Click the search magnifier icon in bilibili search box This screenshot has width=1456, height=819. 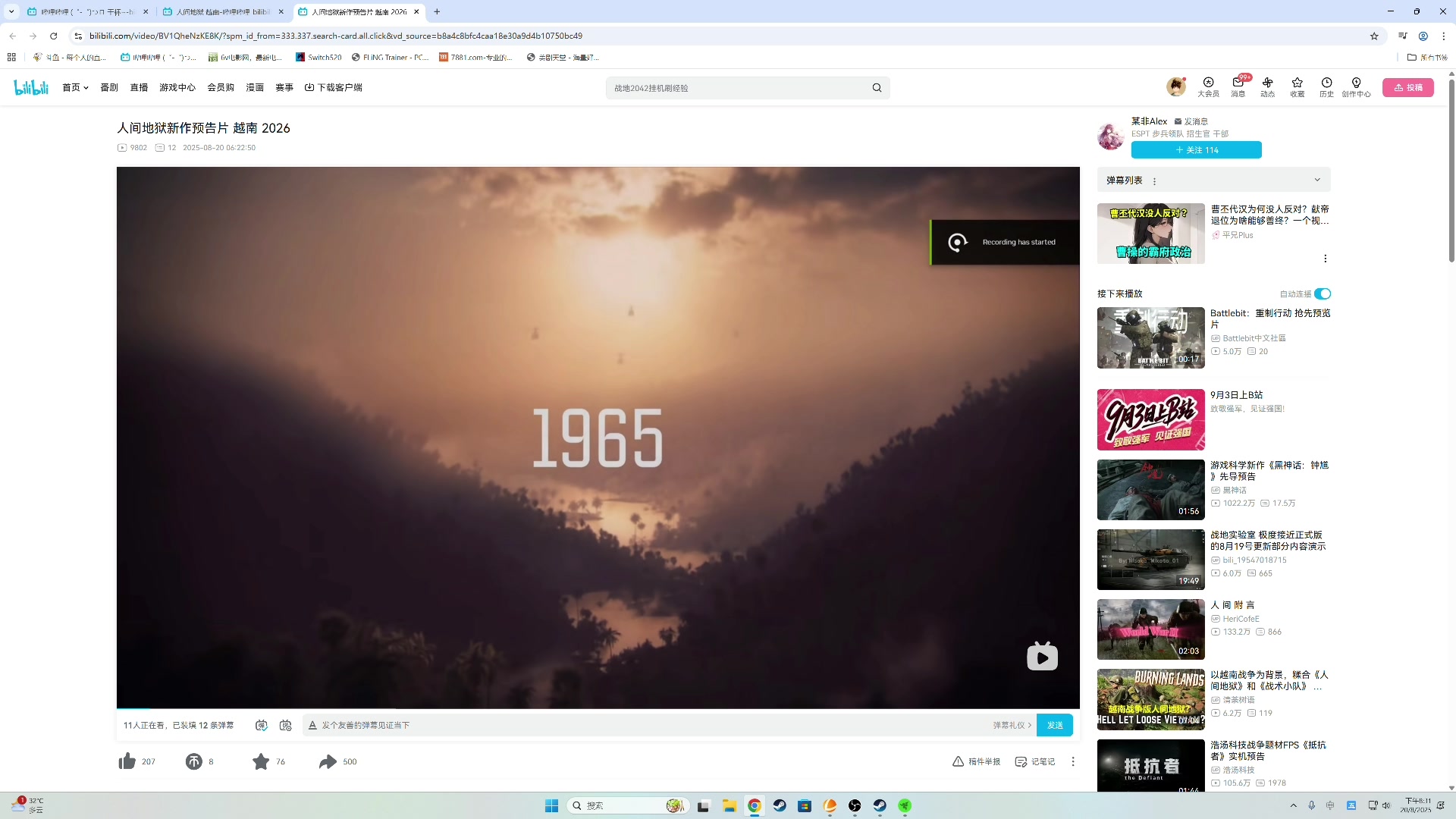(x=877, y=88)
